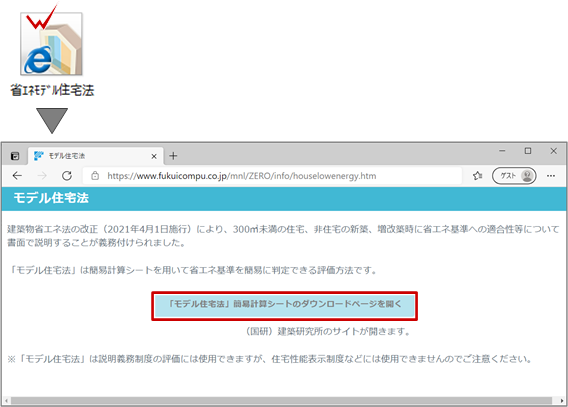
Task: Maximize the browser window
Action: tap(528, 151)
